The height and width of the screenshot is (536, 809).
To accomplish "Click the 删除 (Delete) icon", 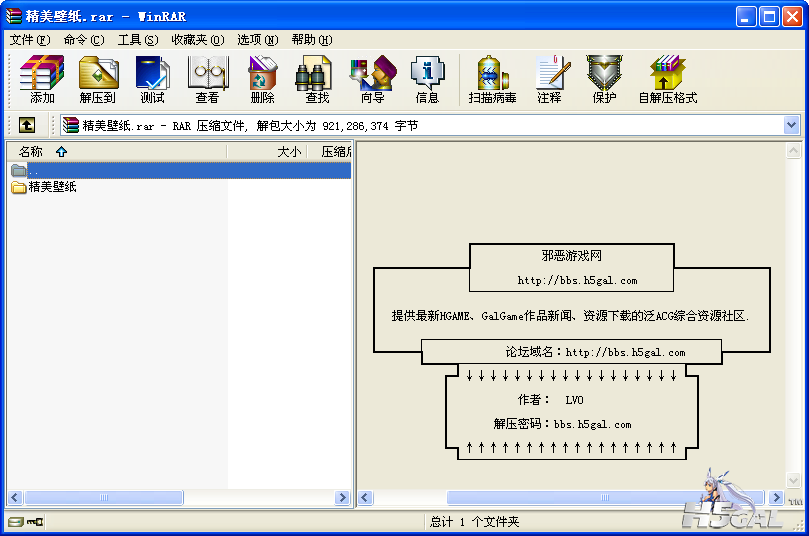I will [262, 79].
